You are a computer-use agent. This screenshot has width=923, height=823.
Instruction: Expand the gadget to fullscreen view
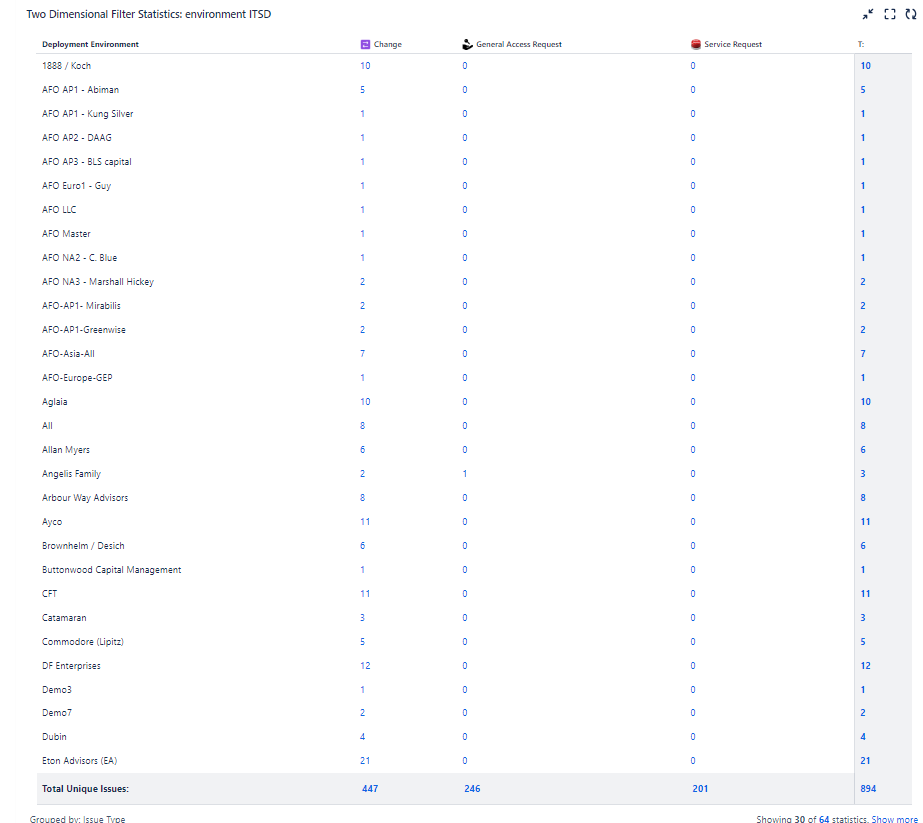tap(888, 14)
